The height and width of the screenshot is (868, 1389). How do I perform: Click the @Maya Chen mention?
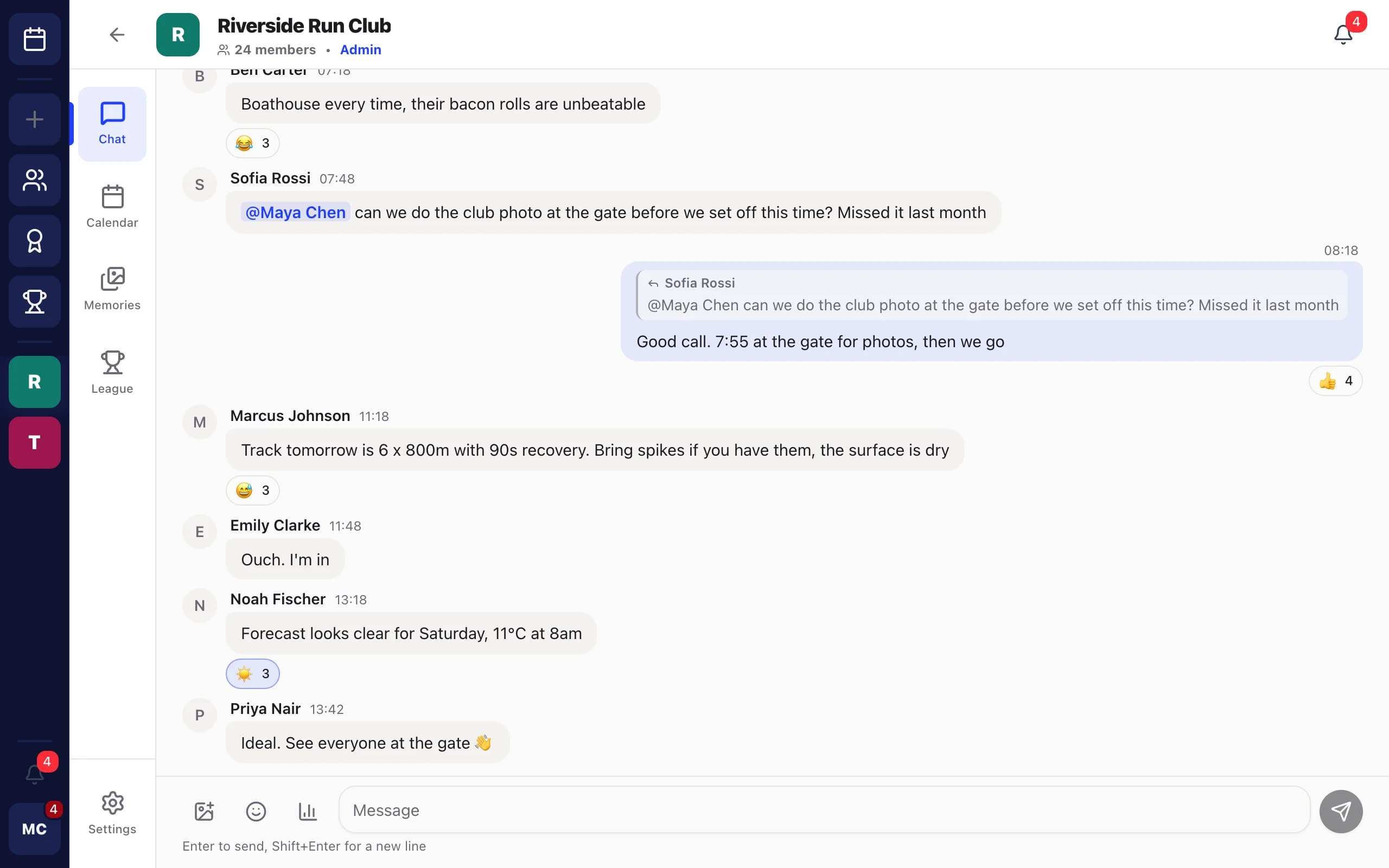(295, 213)
